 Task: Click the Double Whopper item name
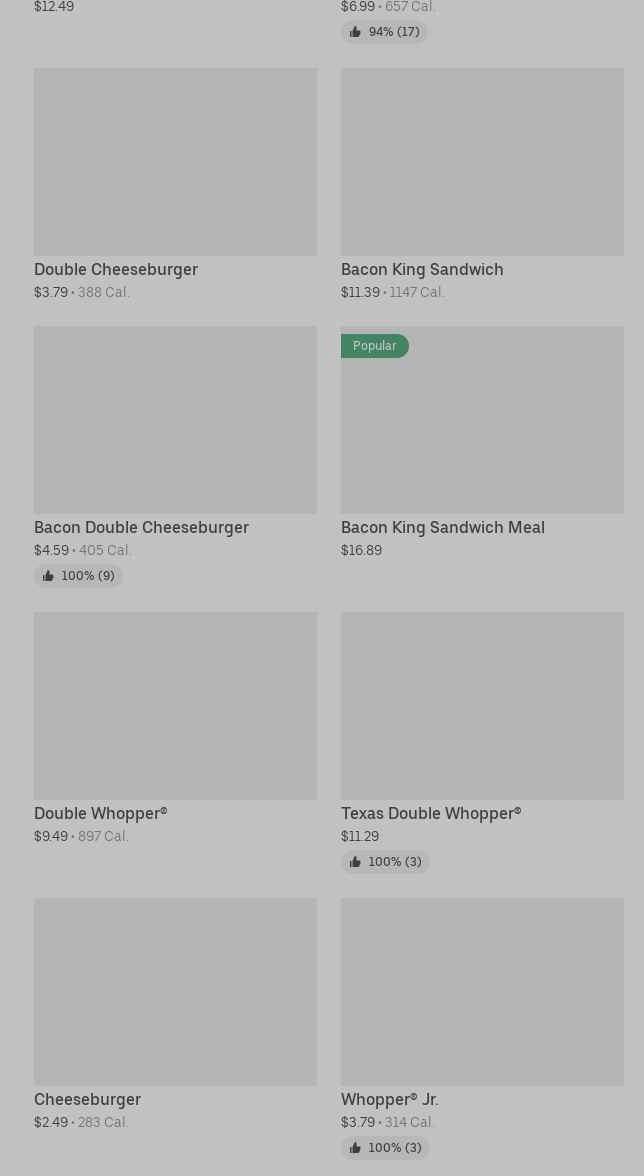click(x=100, y=813)
